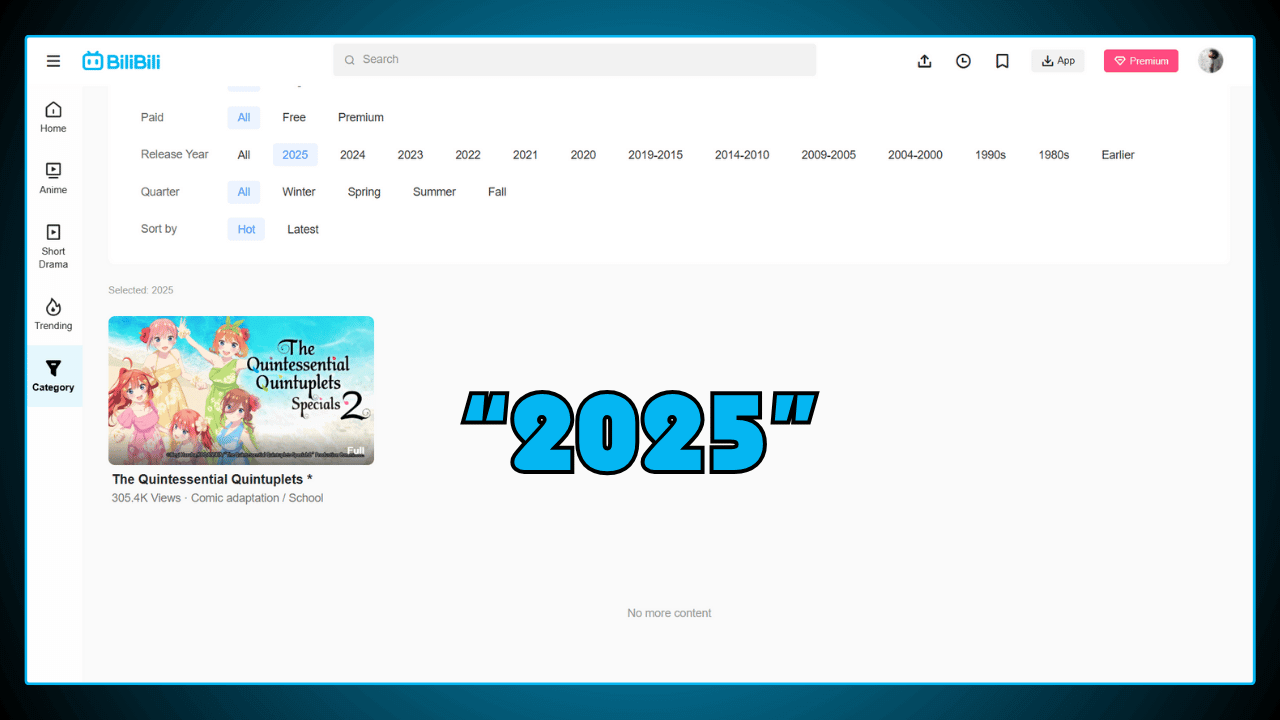Select Category in the sidebar
The width and height of the screenshot is (1280, 720).
(x=53, y=376)
